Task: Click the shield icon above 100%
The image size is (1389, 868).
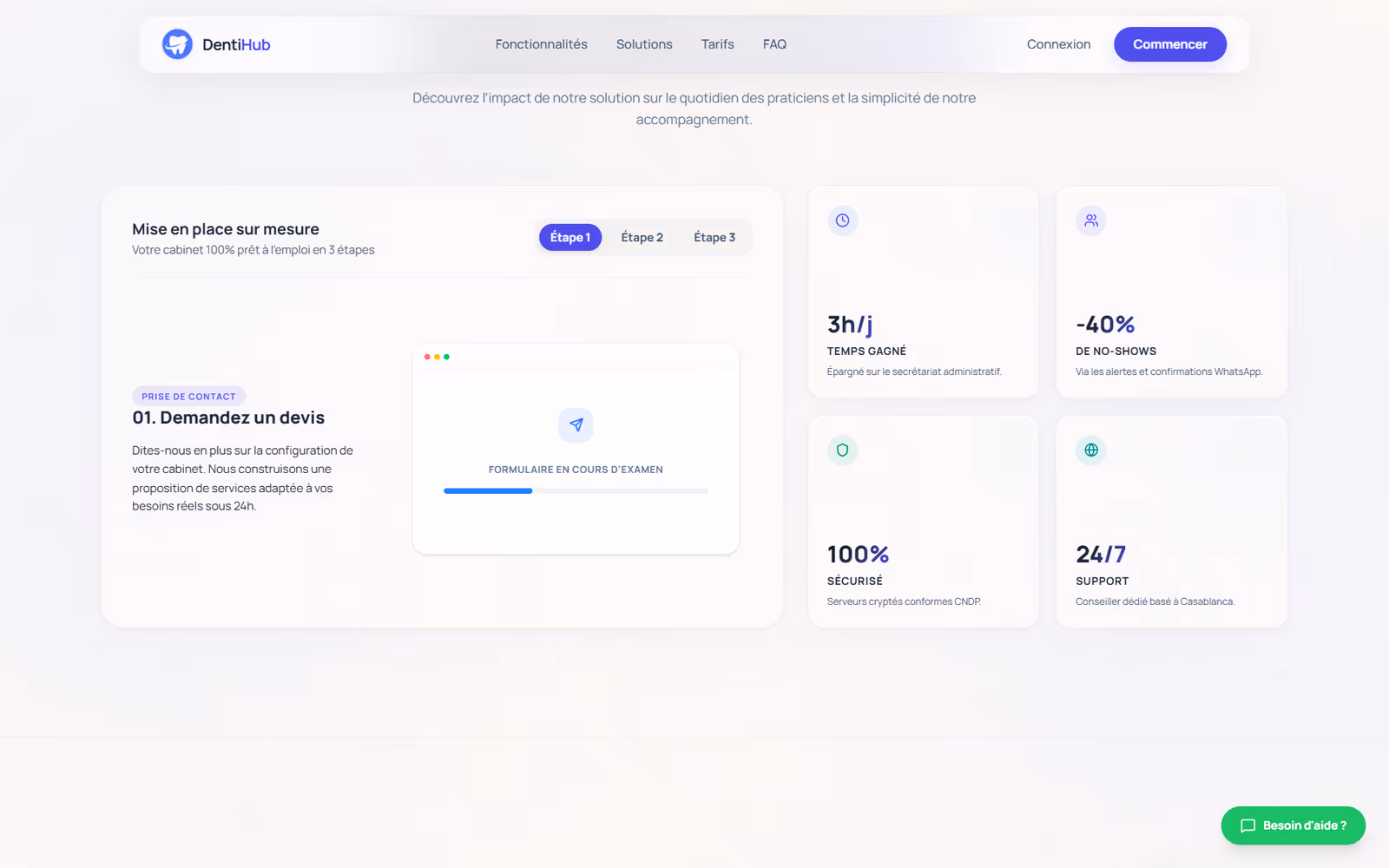Action: (842, 450)
